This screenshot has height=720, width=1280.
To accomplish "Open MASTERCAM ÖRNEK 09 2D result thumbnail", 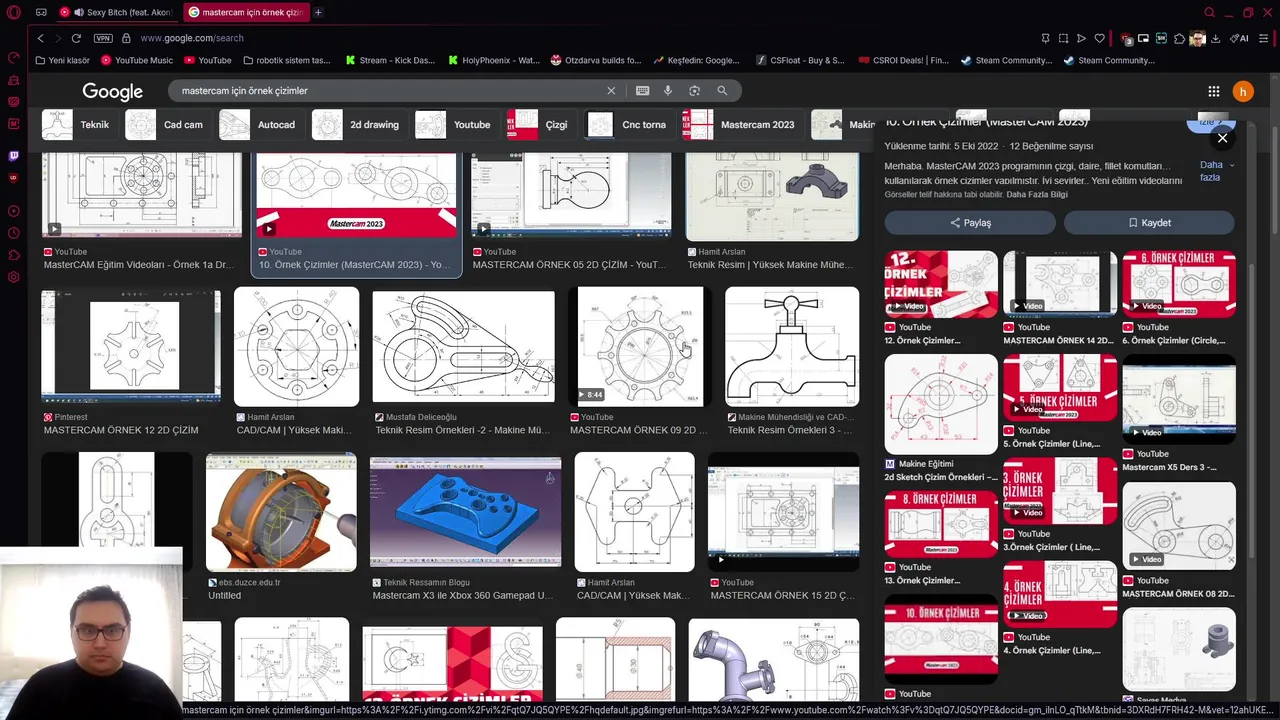I will 640,347.
